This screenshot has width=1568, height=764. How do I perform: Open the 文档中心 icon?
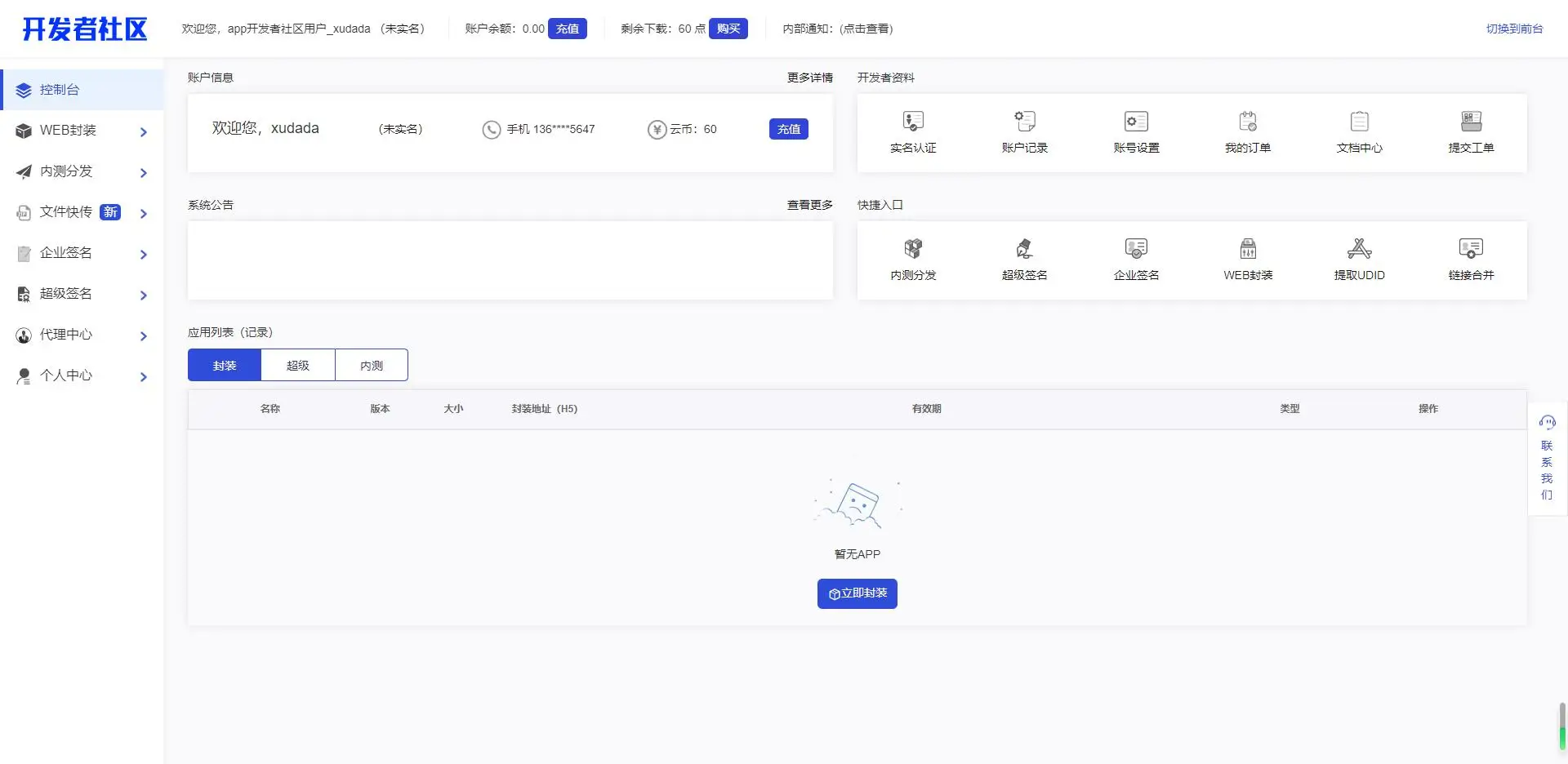[1359, 122]
